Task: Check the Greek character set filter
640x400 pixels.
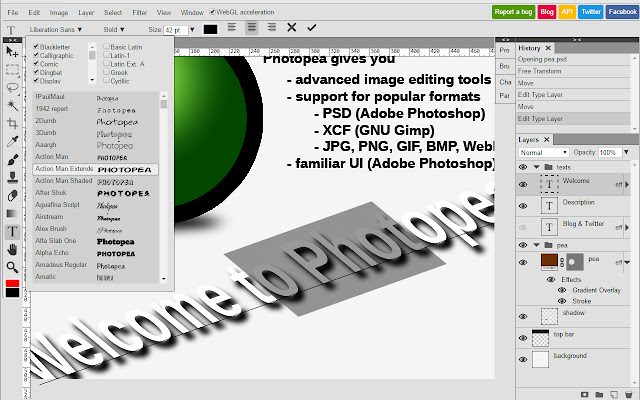Action: tap(106, 72)
